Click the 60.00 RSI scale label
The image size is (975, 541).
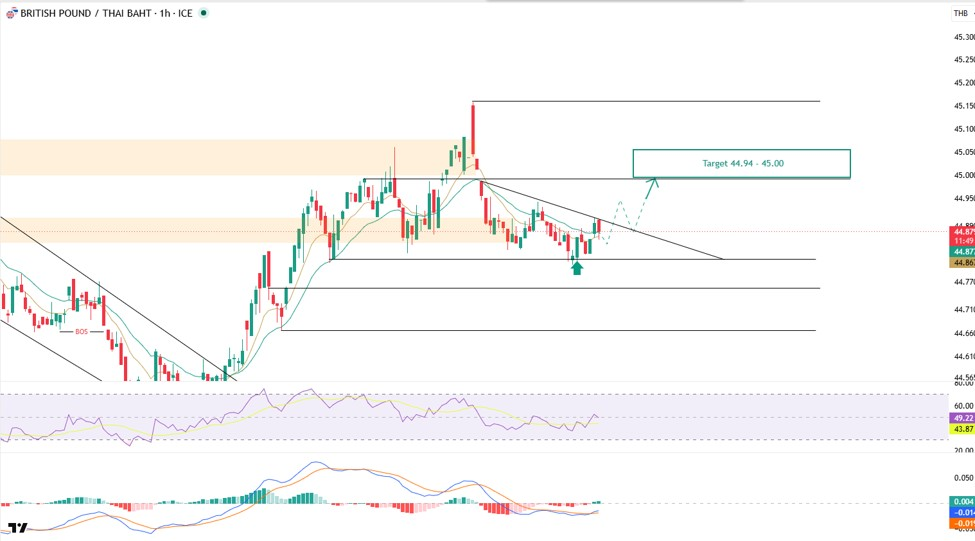click(964, 406)
